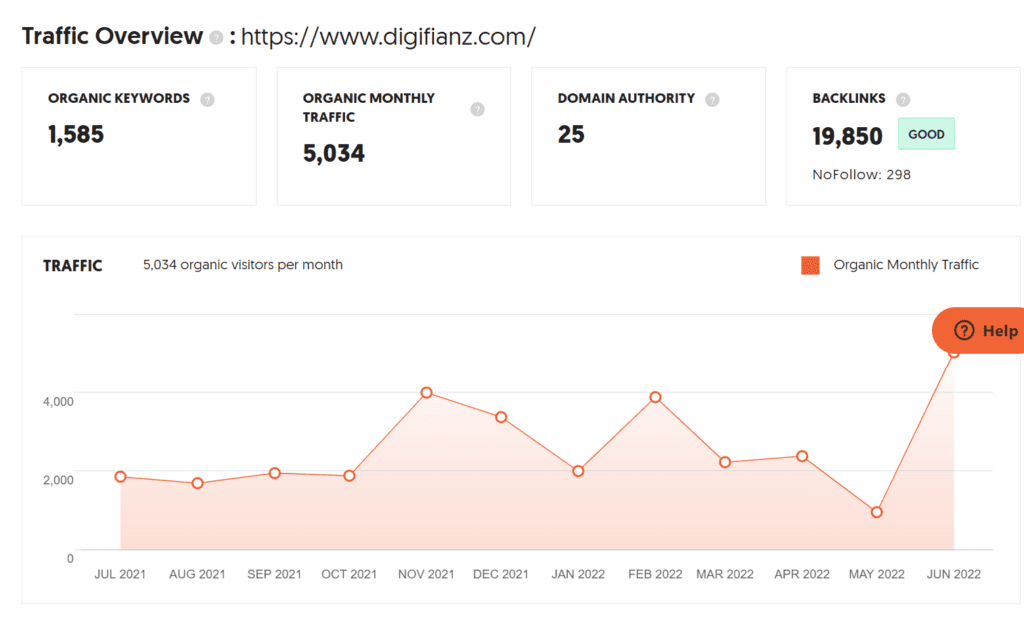
Task: Click '5,034 organic visitors per month' text
Action: [243, 264]
